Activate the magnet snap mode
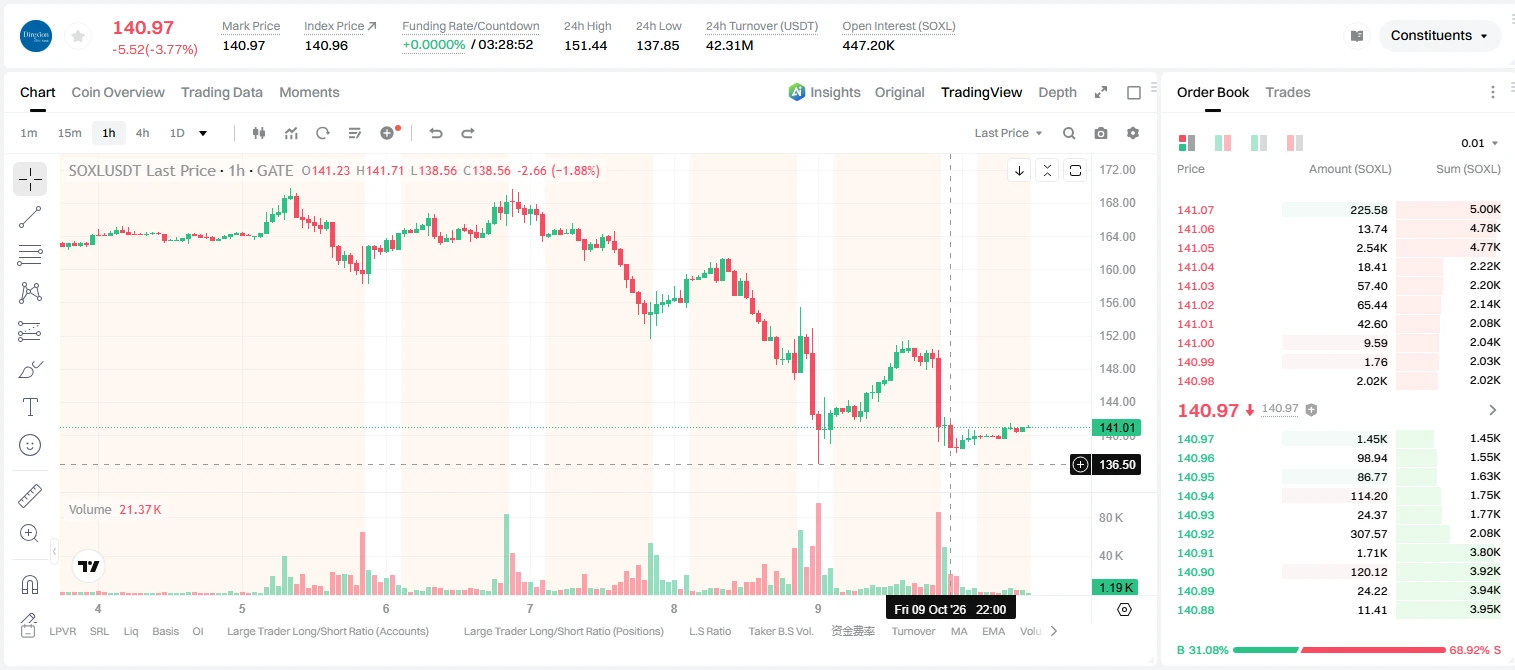This screenshot has width=1515, height=670. pos(30,584)
